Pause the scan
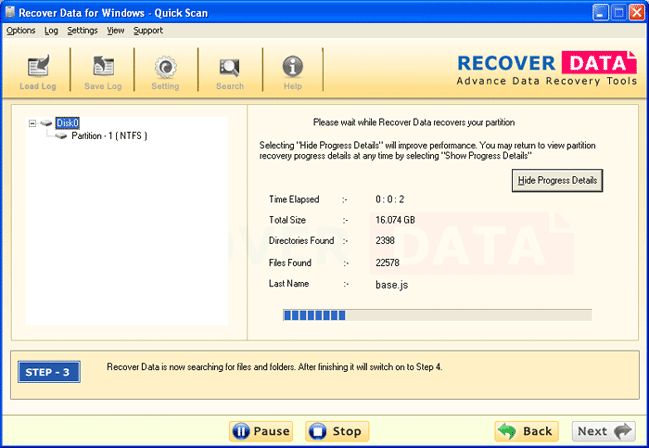The height and width of the screenshot is (448, 649). click(x=261, y=431)
